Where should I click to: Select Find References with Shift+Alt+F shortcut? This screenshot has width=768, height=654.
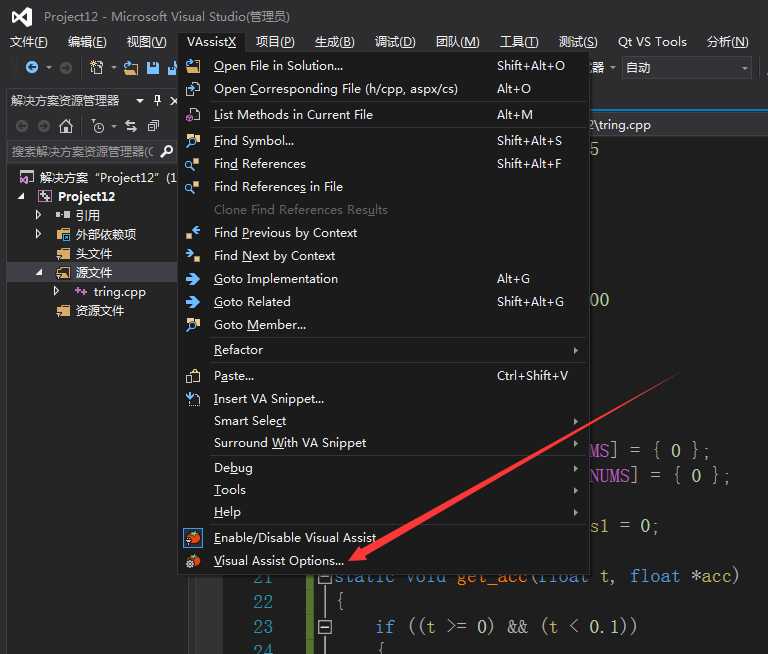(x=384, y=164)
